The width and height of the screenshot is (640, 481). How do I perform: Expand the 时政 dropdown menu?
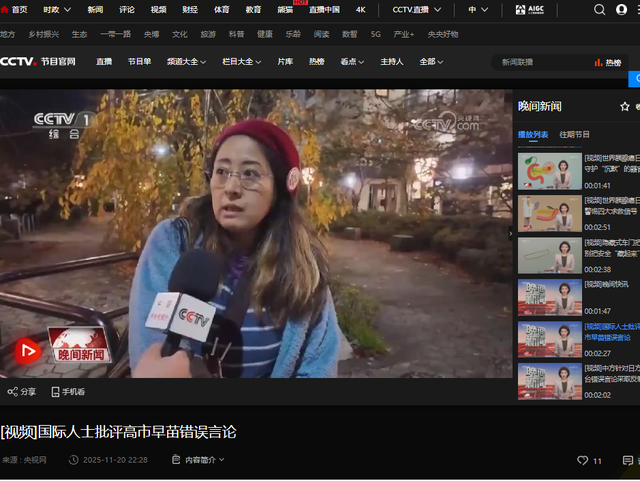pos(57,9)
